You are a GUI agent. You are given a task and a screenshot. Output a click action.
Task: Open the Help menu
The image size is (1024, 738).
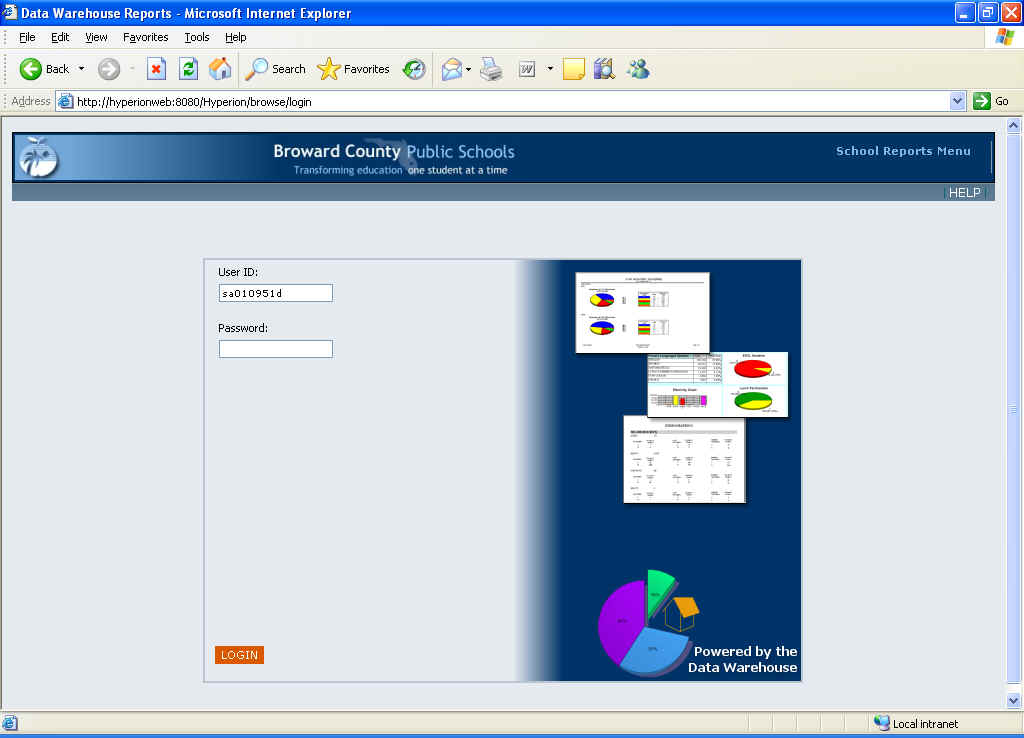(x=236, y=37)
